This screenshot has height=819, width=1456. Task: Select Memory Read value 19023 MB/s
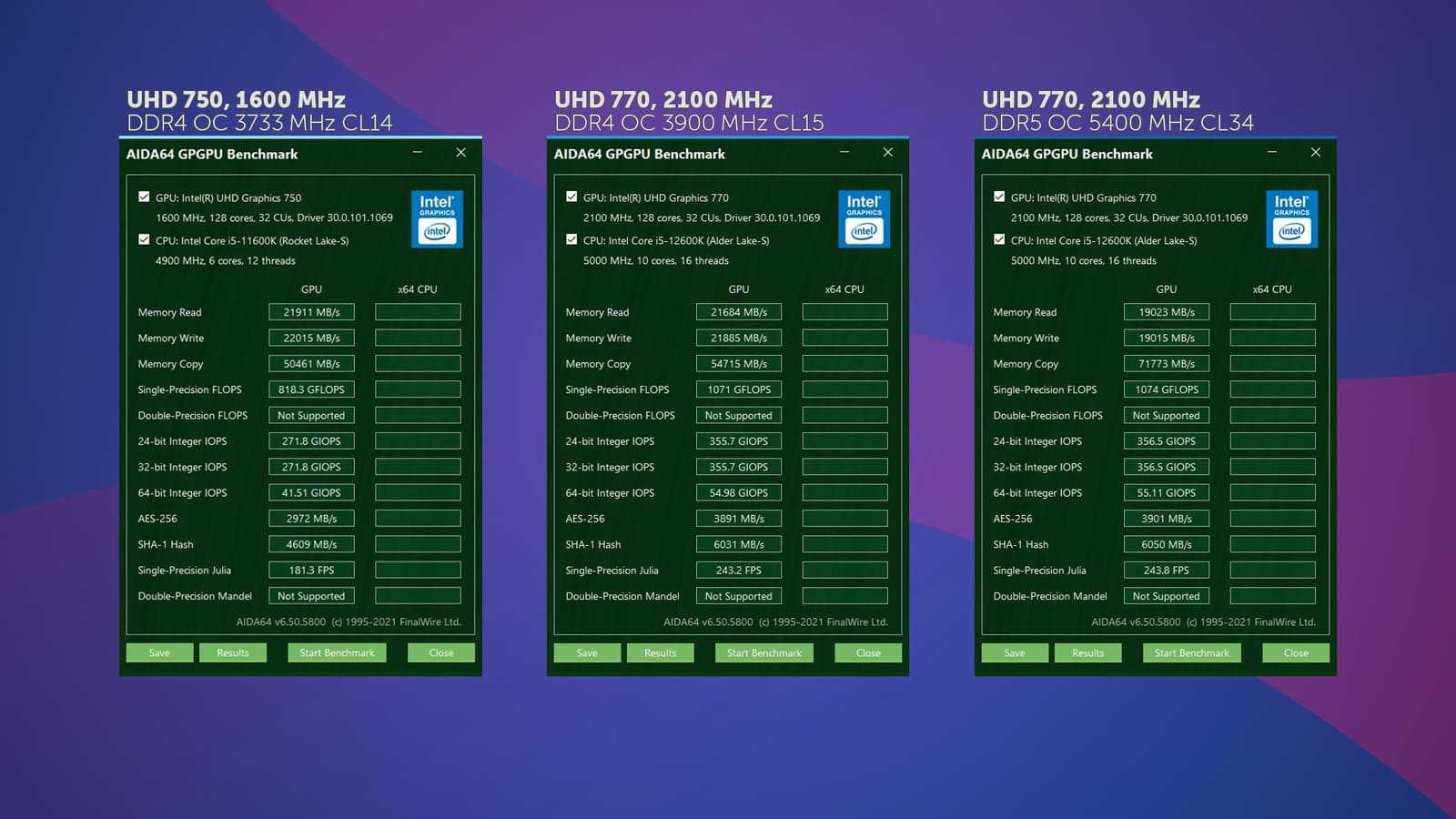point(1167,312)
